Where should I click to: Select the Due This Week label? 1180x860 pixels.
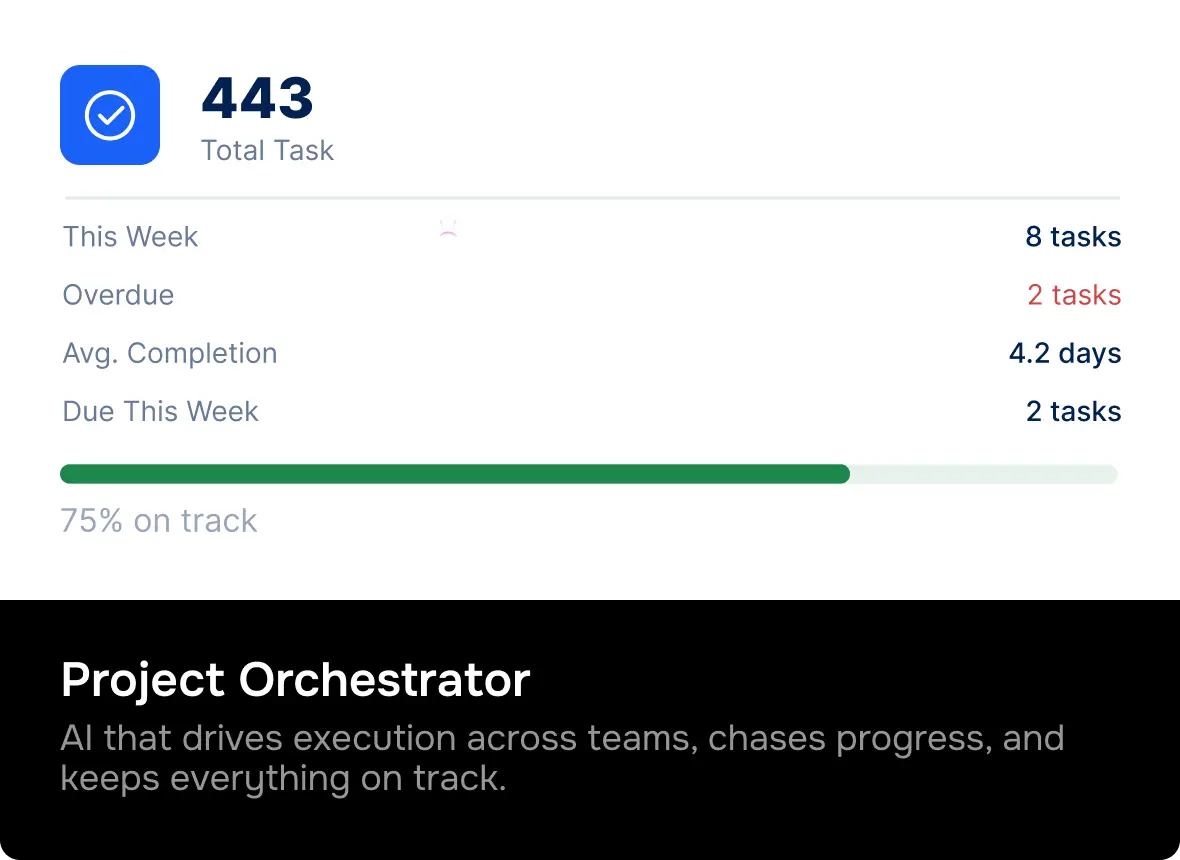tap(160, 411)
